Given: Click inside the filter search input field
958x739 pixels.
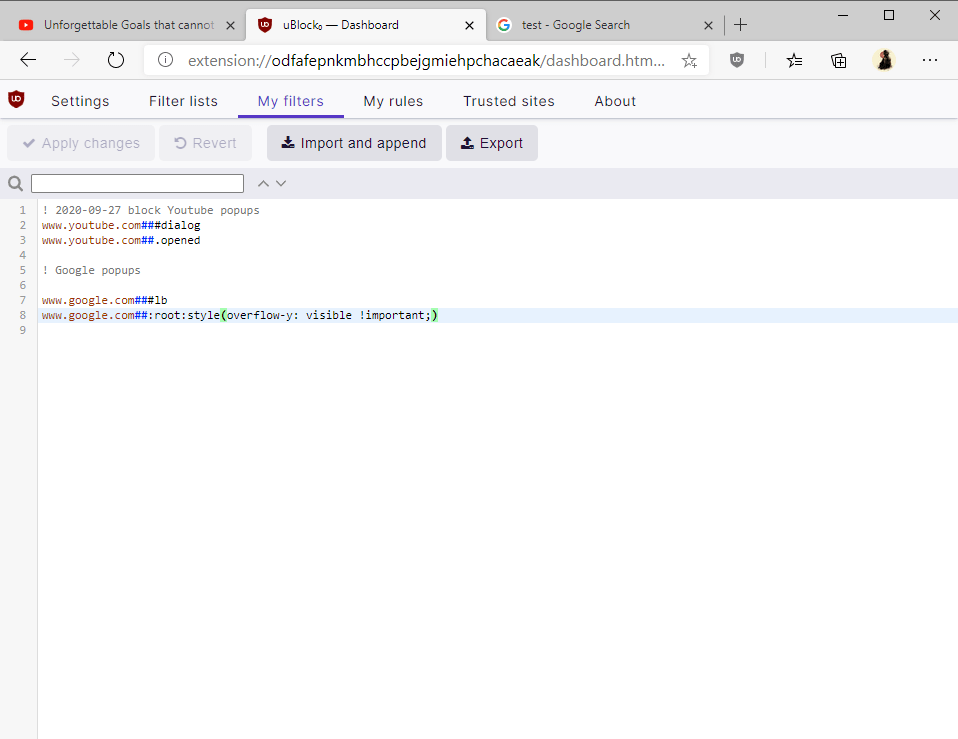Looking at the screenshot, I should tap(137, 183).
